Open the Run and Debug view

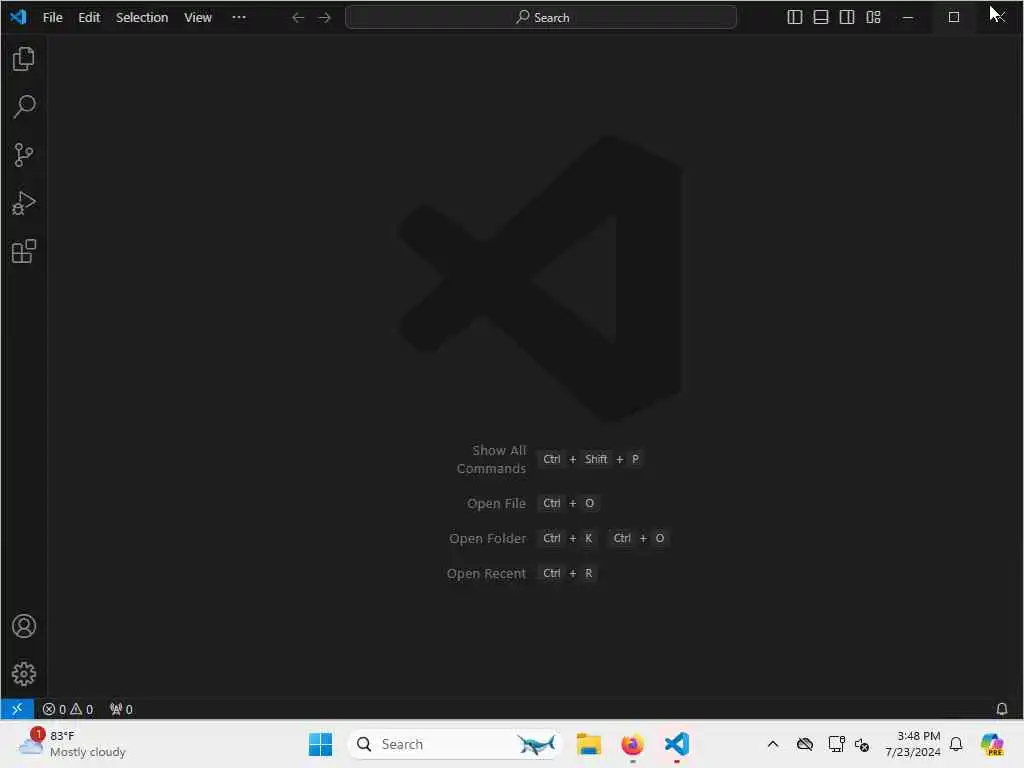pos(24,203)
